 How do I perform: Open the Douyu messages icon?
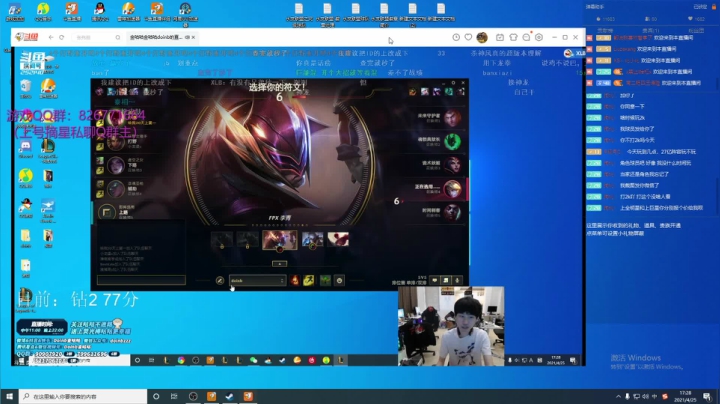(526, 37)
